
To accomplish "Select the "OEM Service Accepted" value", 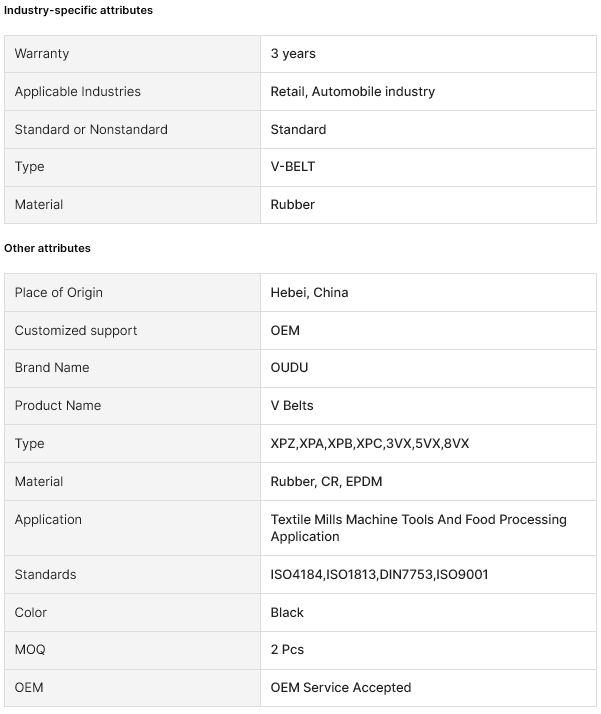I will 341,688.
